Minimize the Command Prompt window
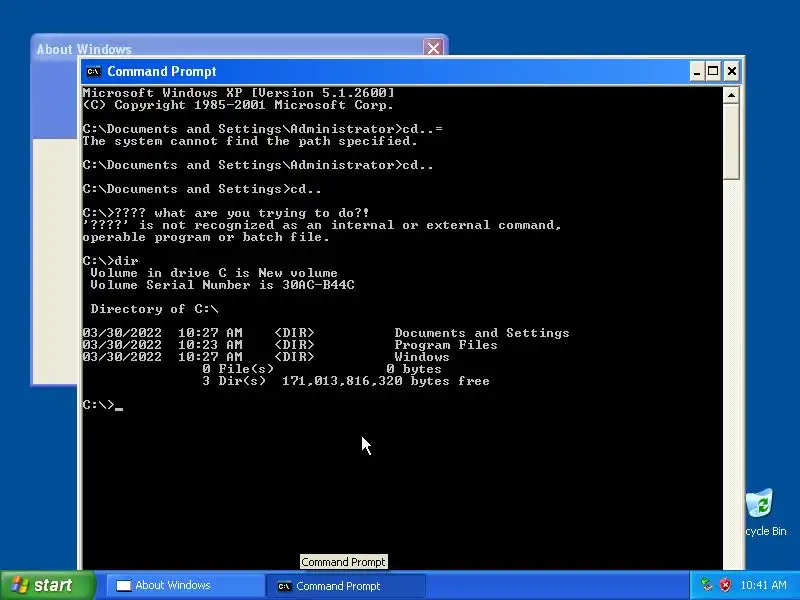Image resolution: width=800 pixels, height=600 pixels. point(697,71)
